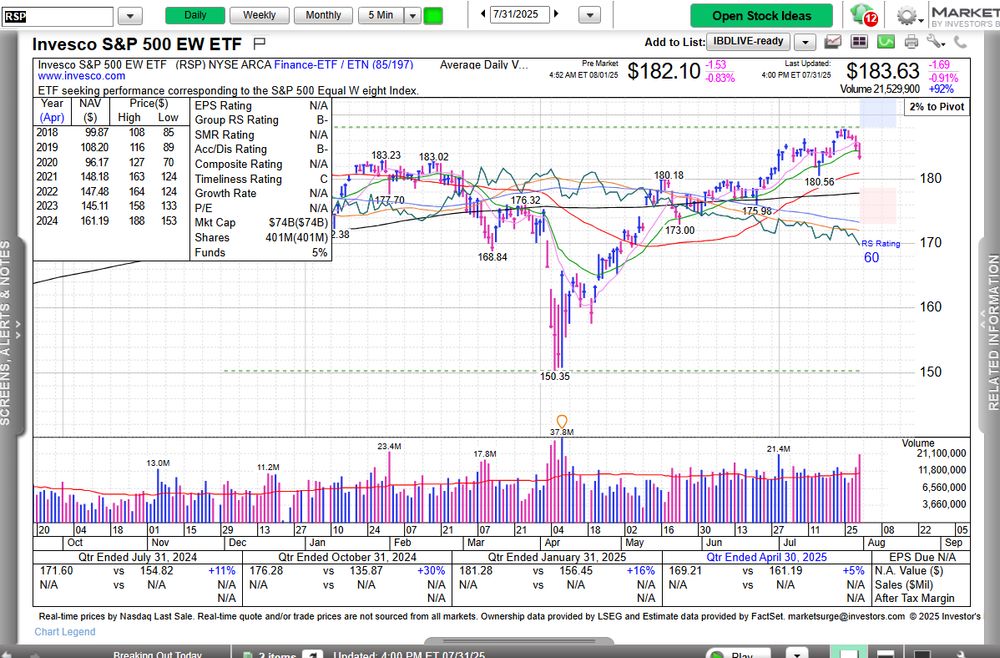1000x658 pixels.
Task: Click the Qtr Ended April 30, 2025 header
Action: pyautogui.click(x=766, y=557)
